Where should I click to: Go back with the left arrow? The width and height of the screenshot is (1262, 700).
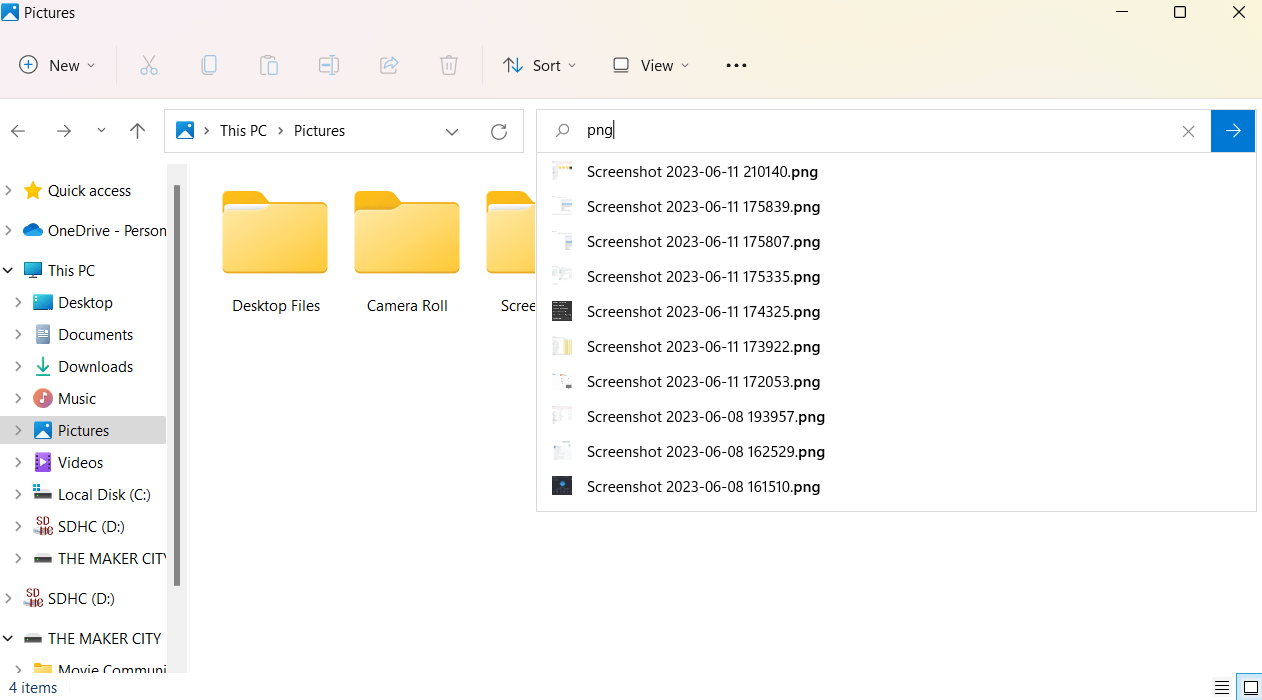point(18,131)
